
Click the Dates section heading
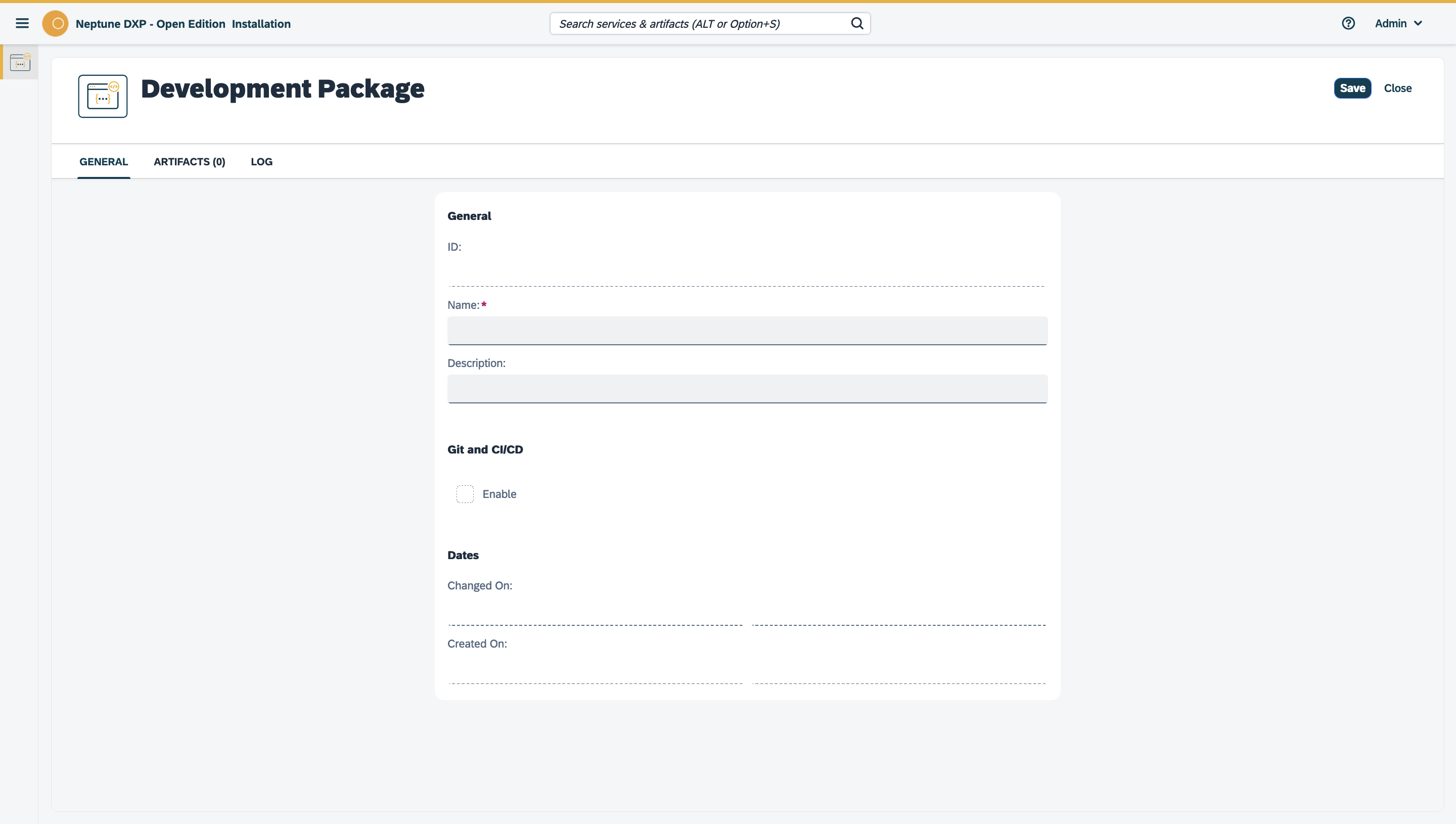pos(463,555)
